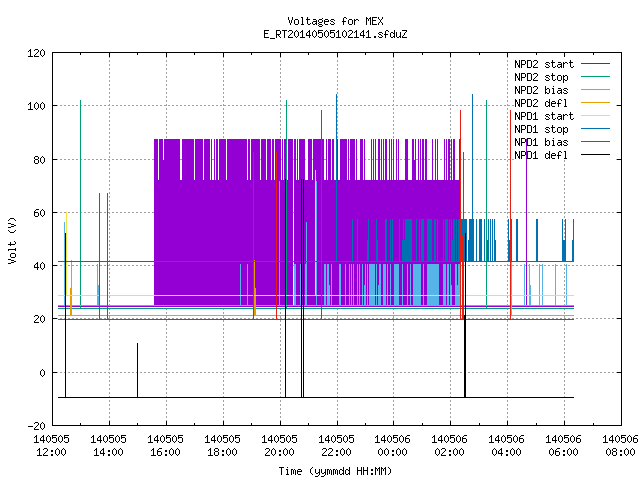640x480 pixels.
Task: Click the 'Volt (V)' y-axis label
Action: [x=13, y=240]
